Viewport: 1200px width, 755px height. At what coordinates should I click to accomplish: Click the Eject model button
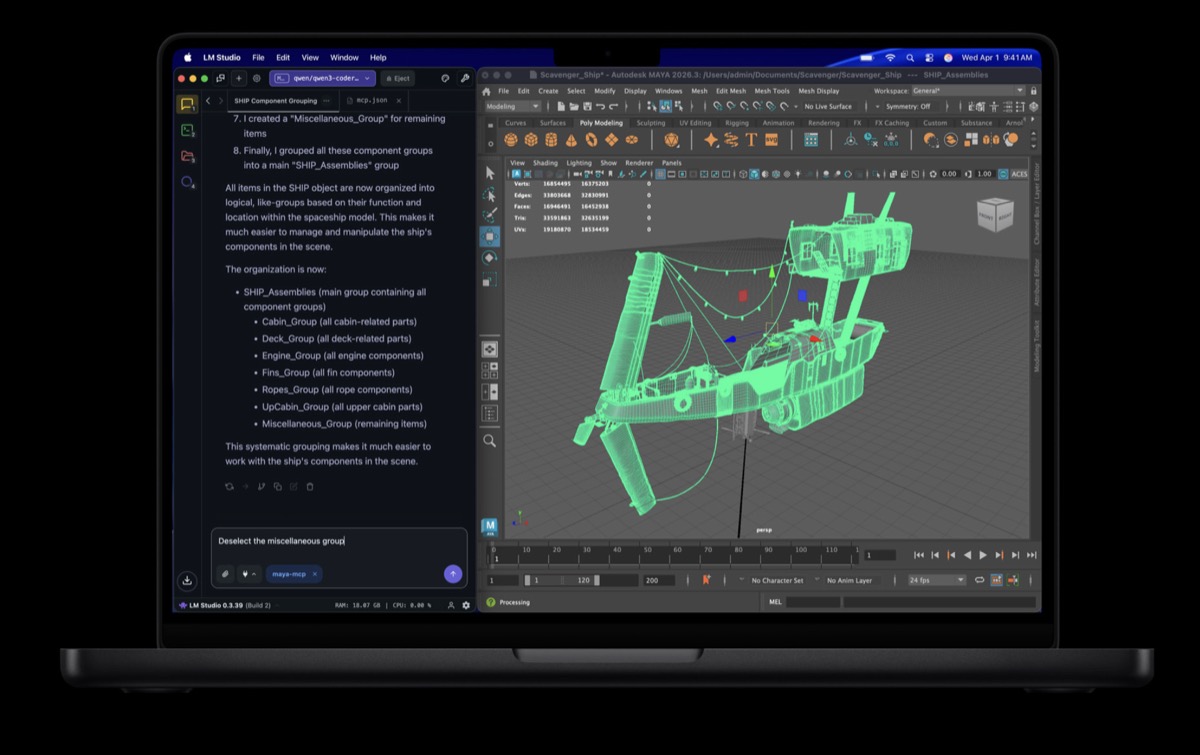pyautogui.click(x=398, y=78)
